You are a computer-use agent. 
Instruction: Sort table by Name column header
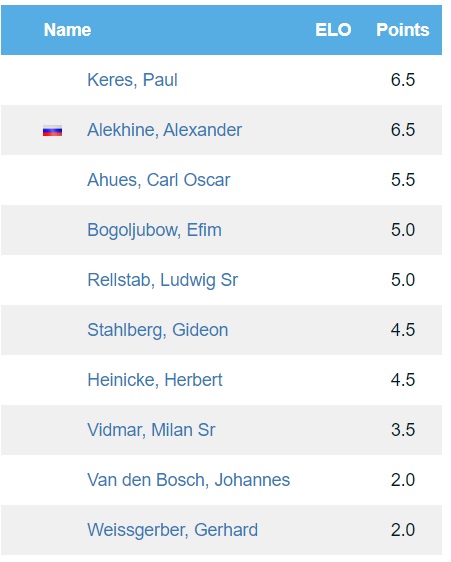67,30
